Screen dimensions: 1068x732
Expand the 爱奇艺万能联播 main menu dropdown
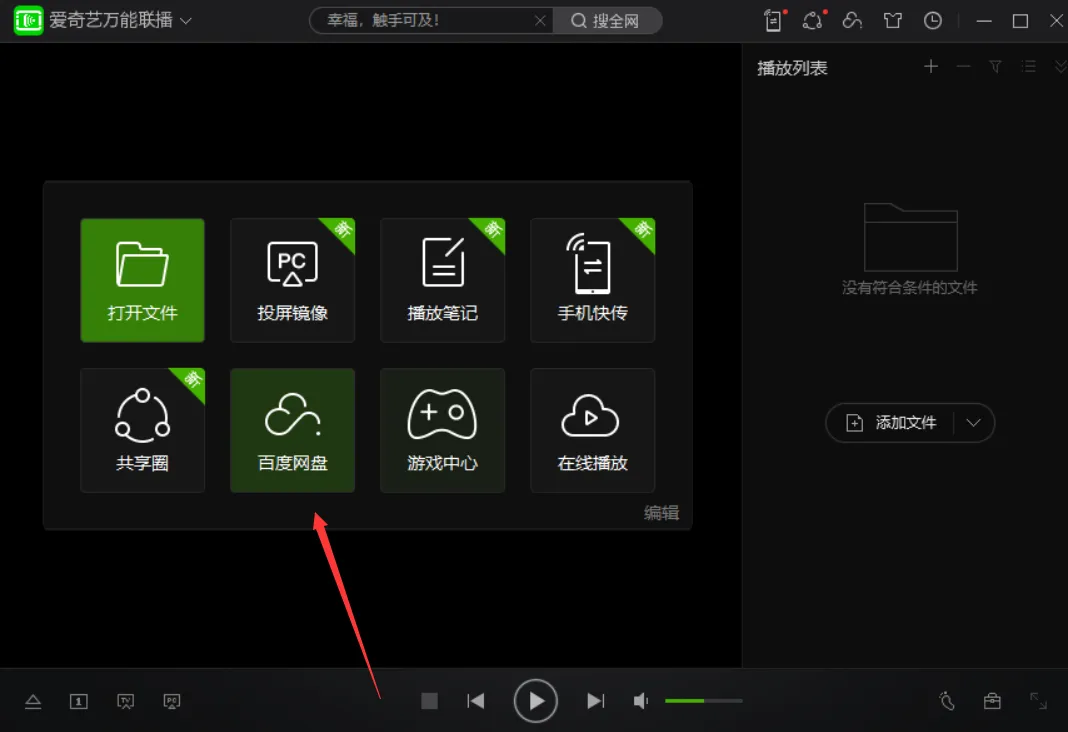186,21
